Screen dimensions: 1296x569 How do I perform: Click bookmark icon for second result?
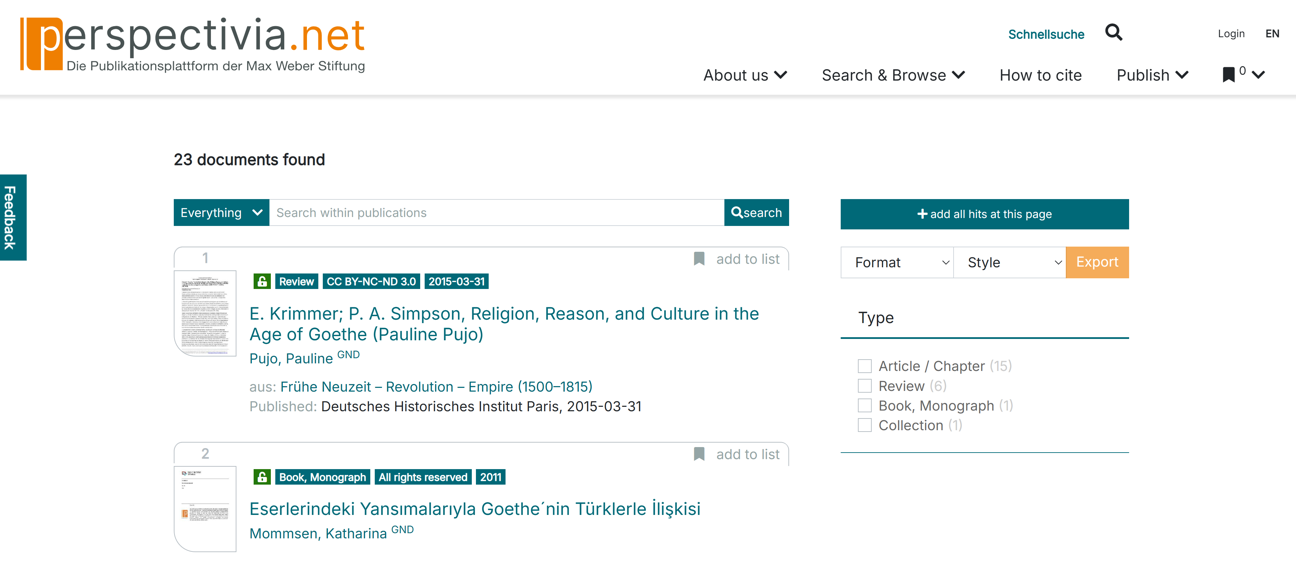(x=699, y=454)
